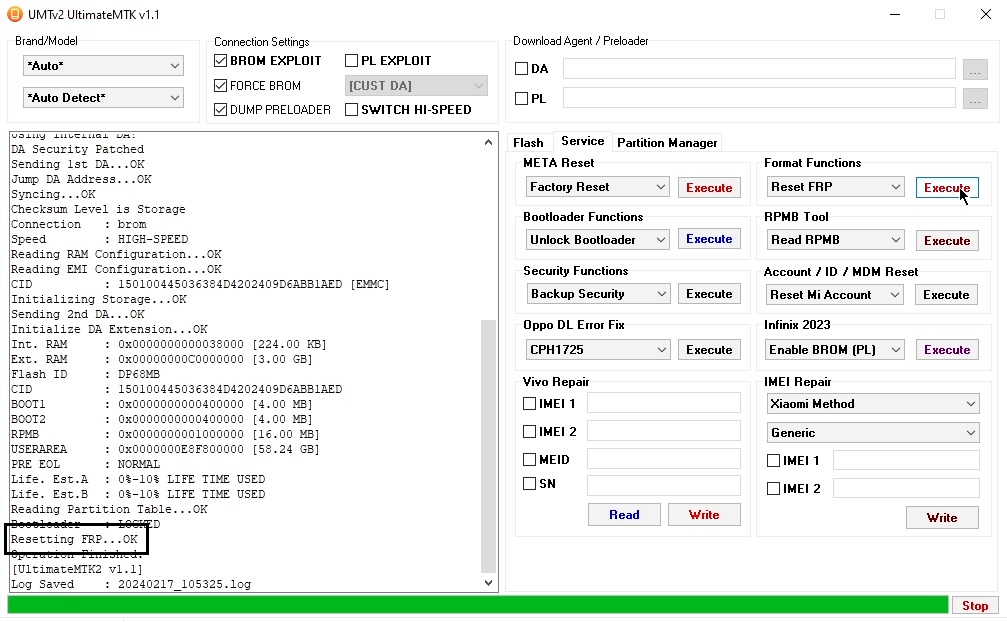Open Read RPMB dropdown

click(x=836, y=239)
